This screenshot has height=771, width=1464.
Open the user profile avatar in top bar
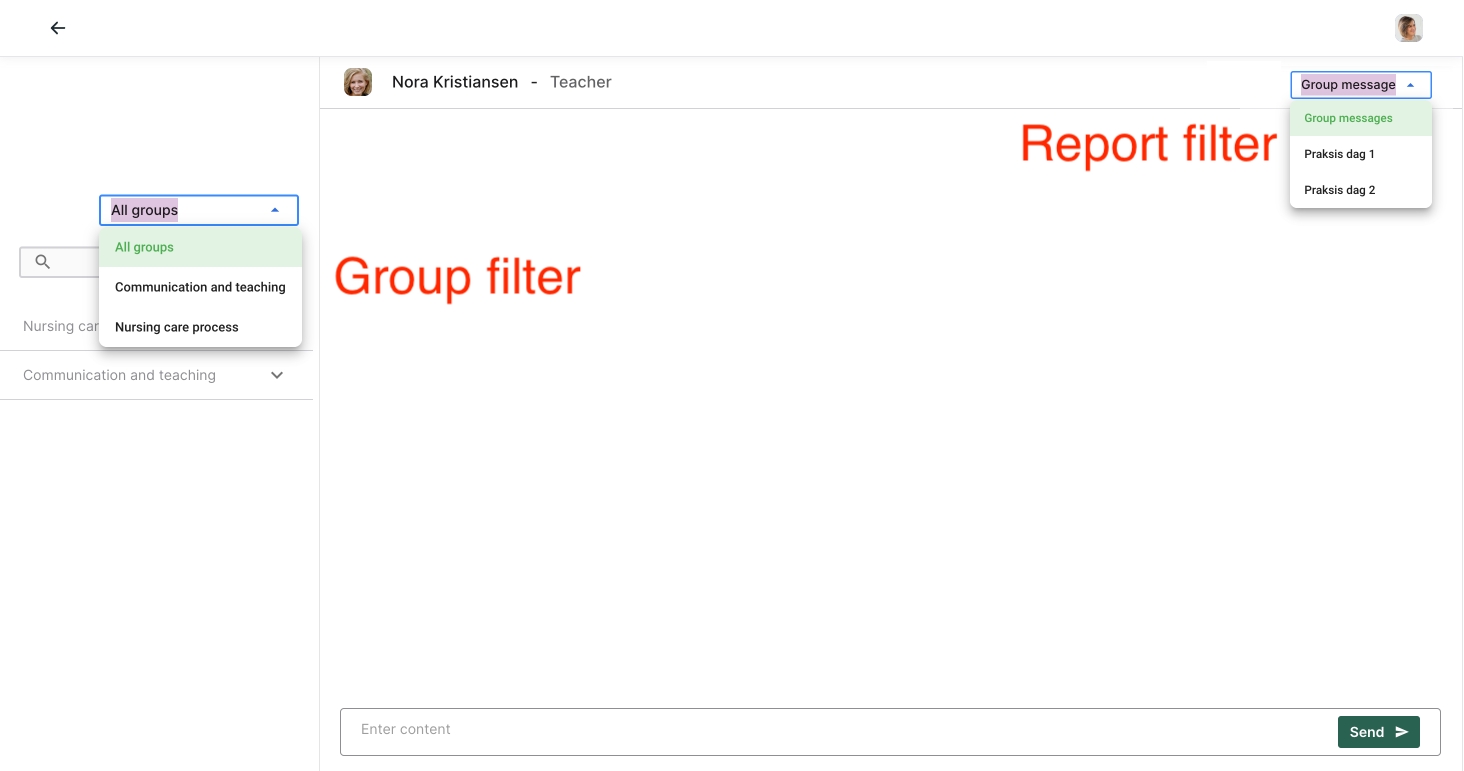(1408, 28)
